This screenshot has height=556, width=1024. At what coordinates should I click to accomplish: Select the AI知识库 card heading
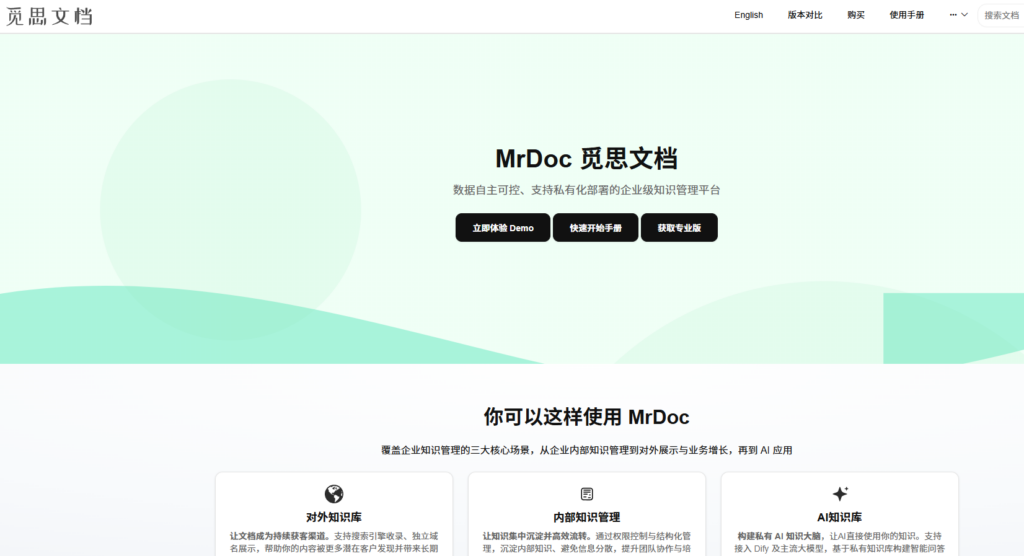(840, 517)
